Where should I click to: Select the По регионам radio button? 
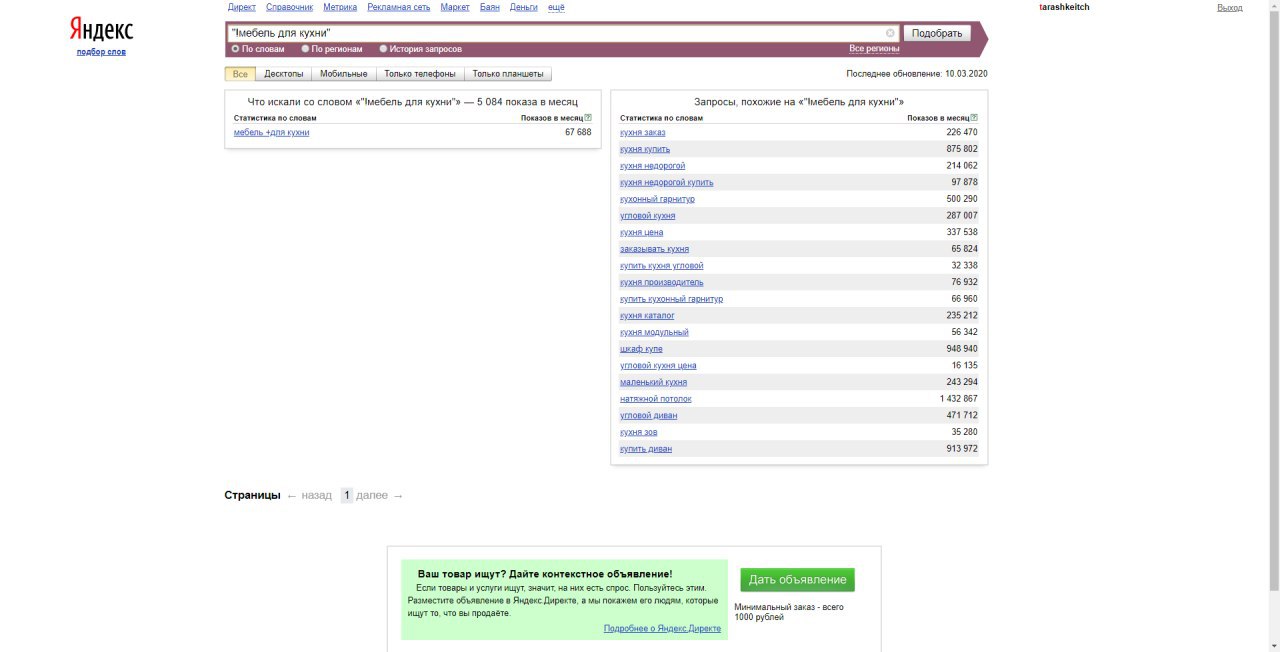(305, 48)
